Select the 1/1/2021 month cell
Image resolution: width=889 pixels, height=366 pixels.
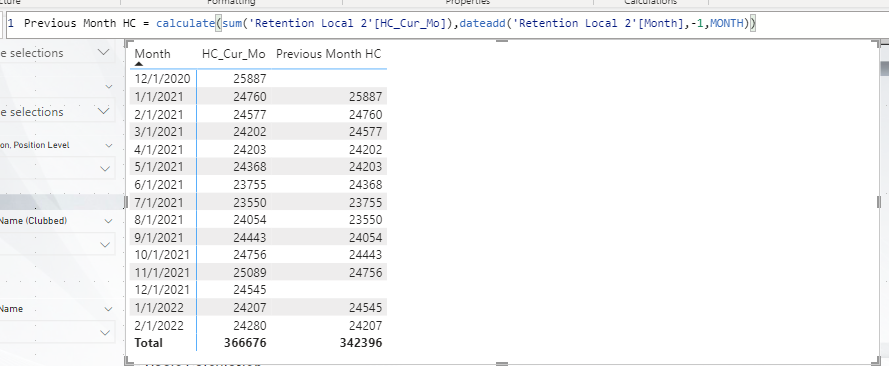pos(159,97)
